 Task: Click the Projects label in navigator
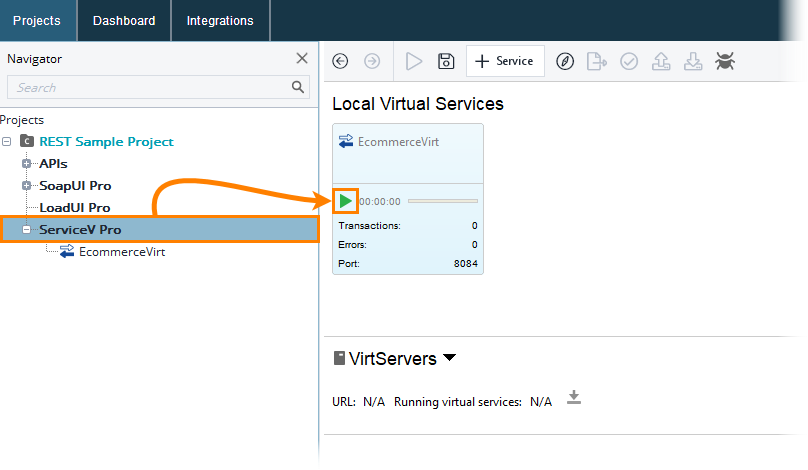click(22, 120)
